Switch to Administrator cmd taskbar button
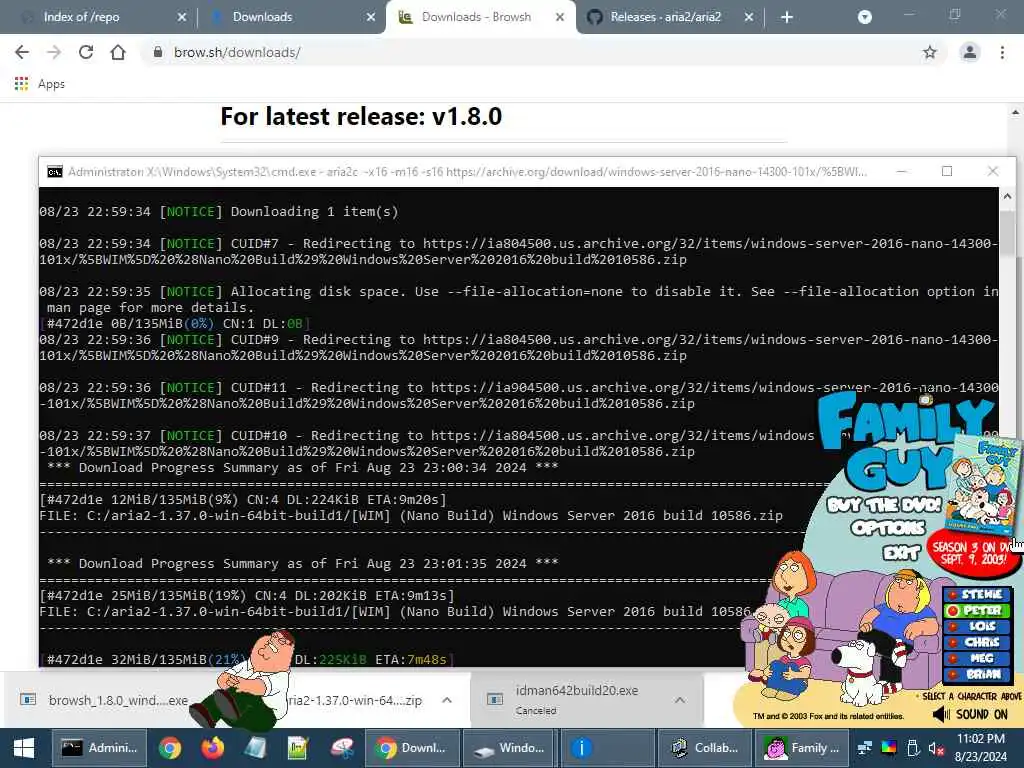Screen dimensions: 1024x768 [100, 748]
